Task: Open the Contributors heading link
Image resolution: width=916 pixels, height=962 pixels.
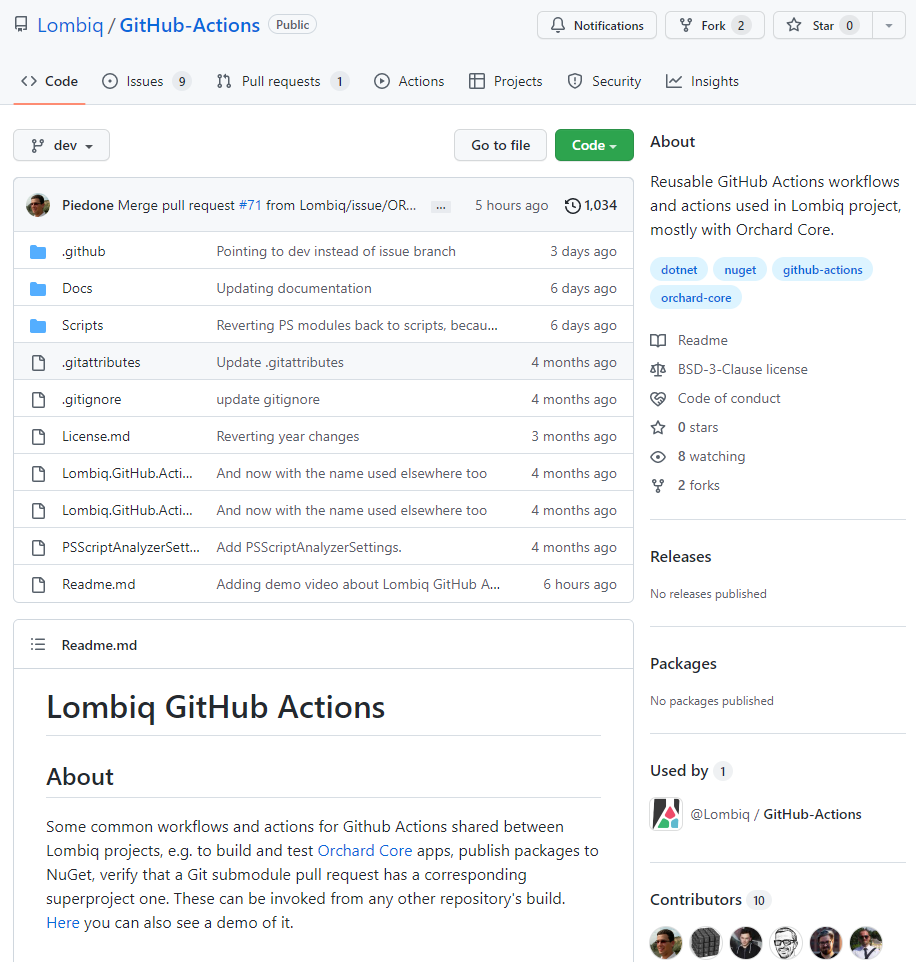Action: (710, 899)
